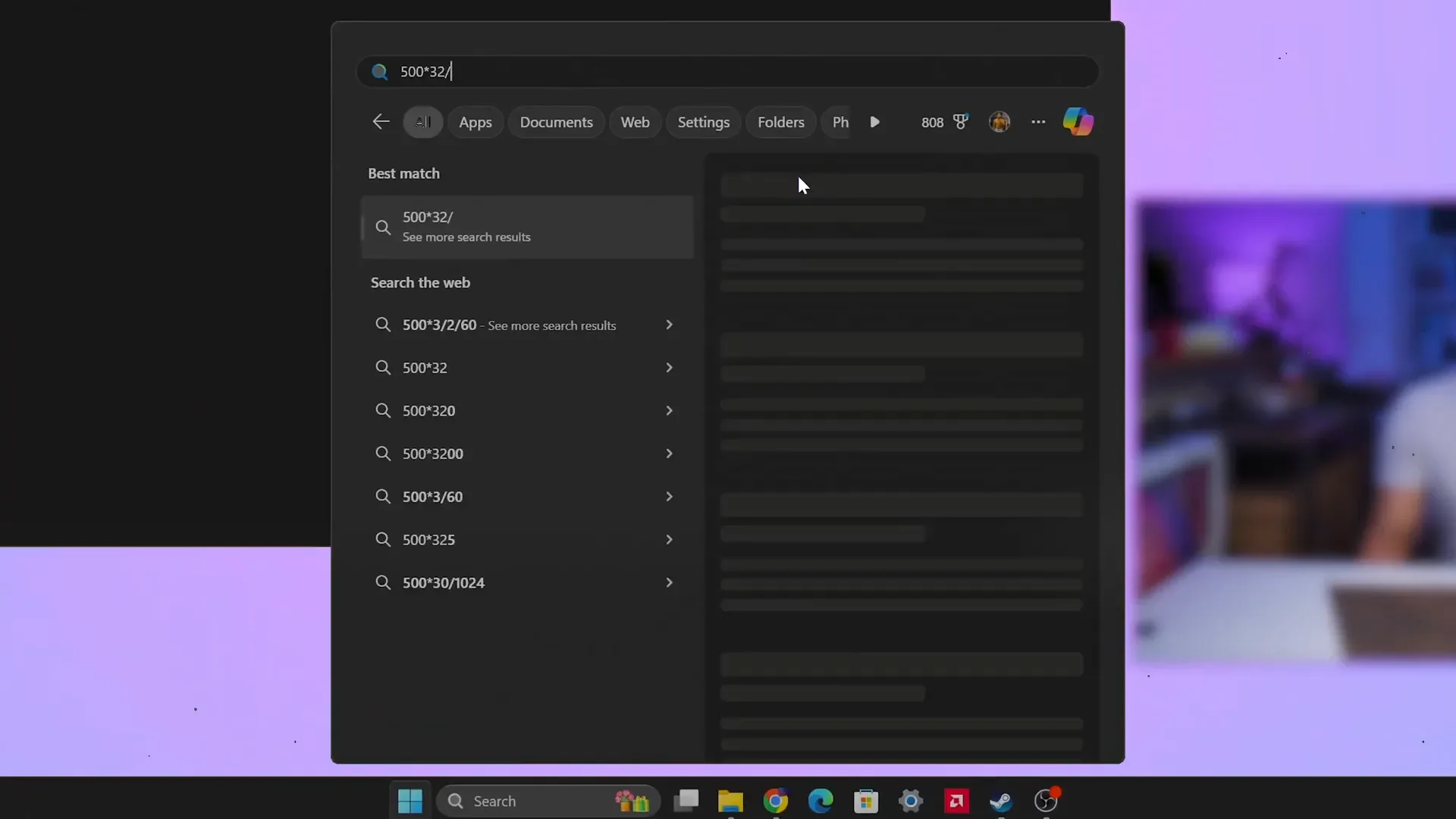
Task: Switch to the Apps filter tab
Action: tap(475, 122)
